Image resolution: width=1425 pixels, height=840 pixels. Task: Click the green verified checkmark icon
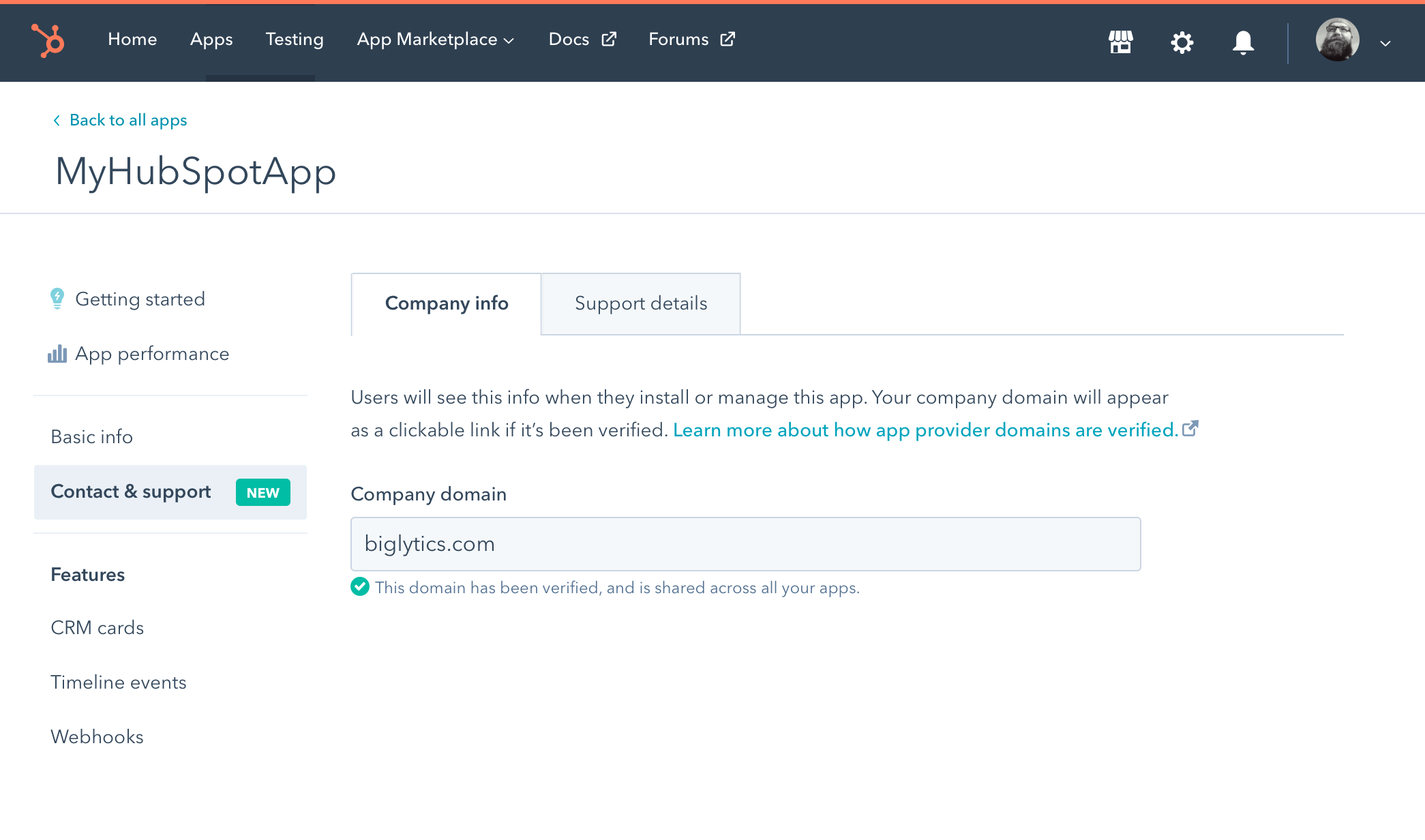pos(360,586)
